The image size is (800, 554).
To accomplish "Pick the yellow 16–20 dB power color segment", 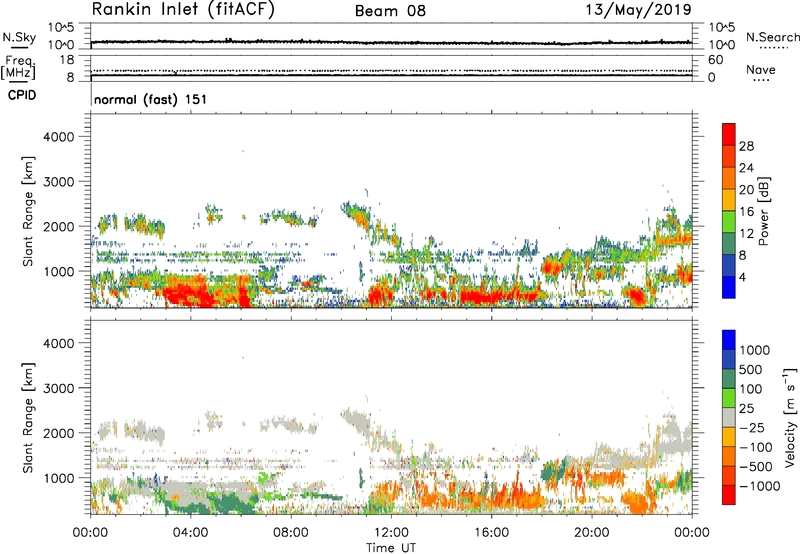I will (x=729, y=200).
